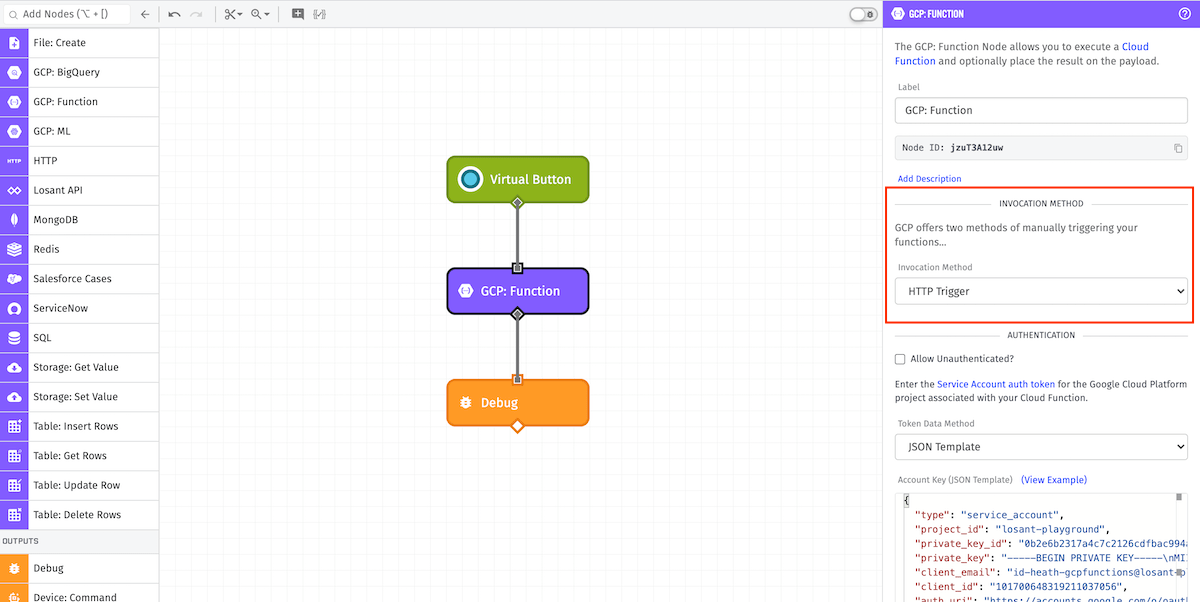Focus the Add Nodes search field
Screen dimensions: 1200x602
pyautogui.click(x=66, y=14)
